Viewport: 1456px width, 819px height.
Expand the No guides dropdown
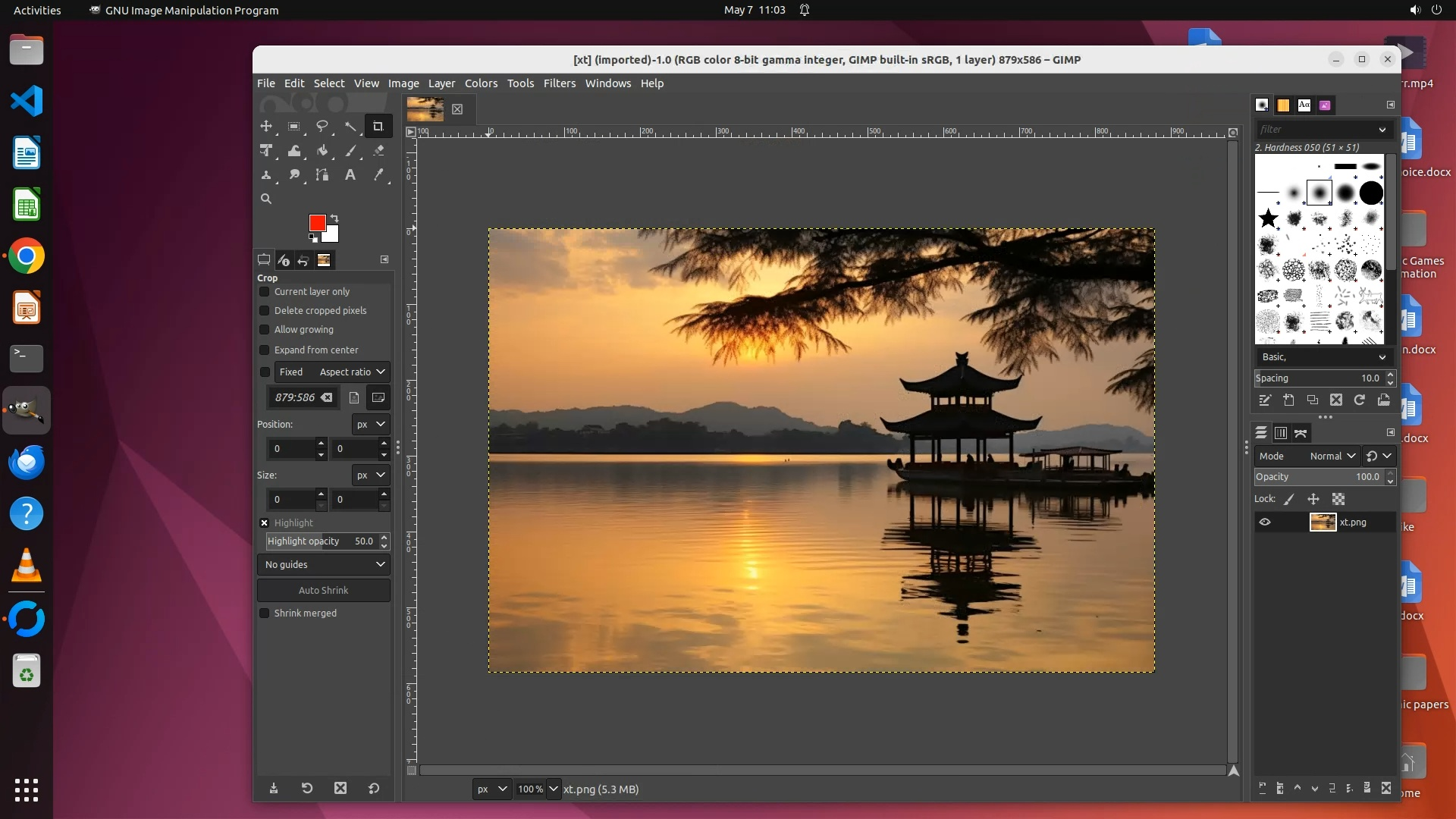click(324, 565)
